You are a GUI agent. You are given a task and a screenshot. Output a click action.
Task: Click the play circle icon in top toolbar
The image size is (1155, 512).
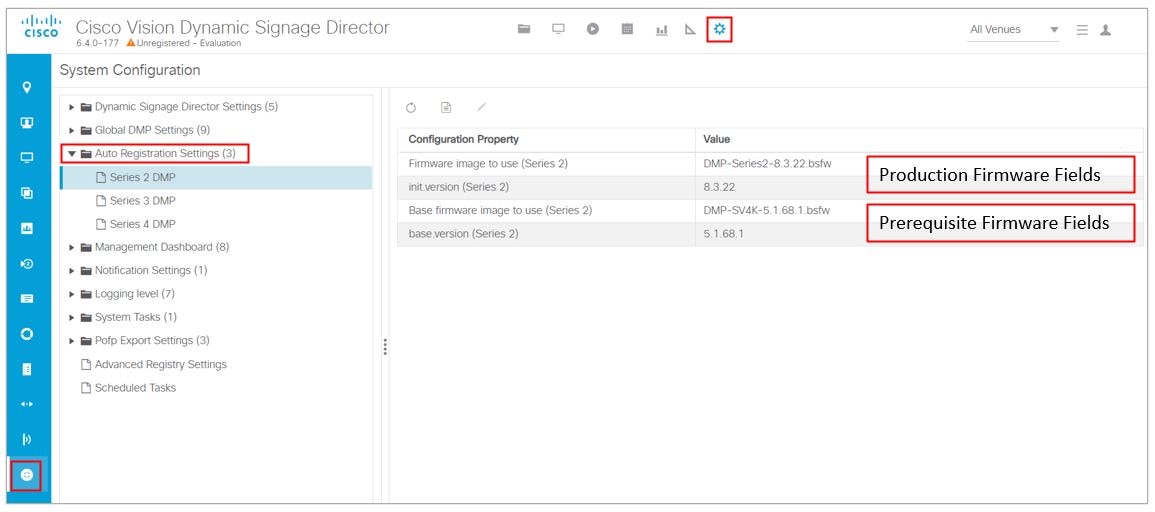pyautogui.click(x=593, y=29)
